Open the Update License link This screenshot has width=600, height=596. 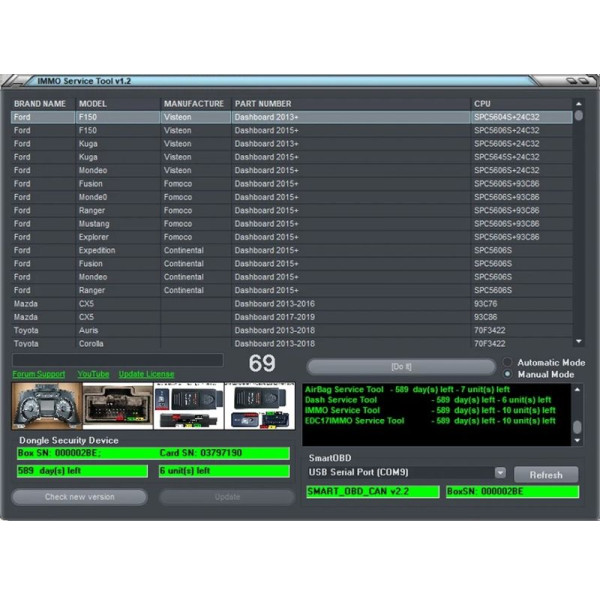pyautogui.click(x=146, y=374)
